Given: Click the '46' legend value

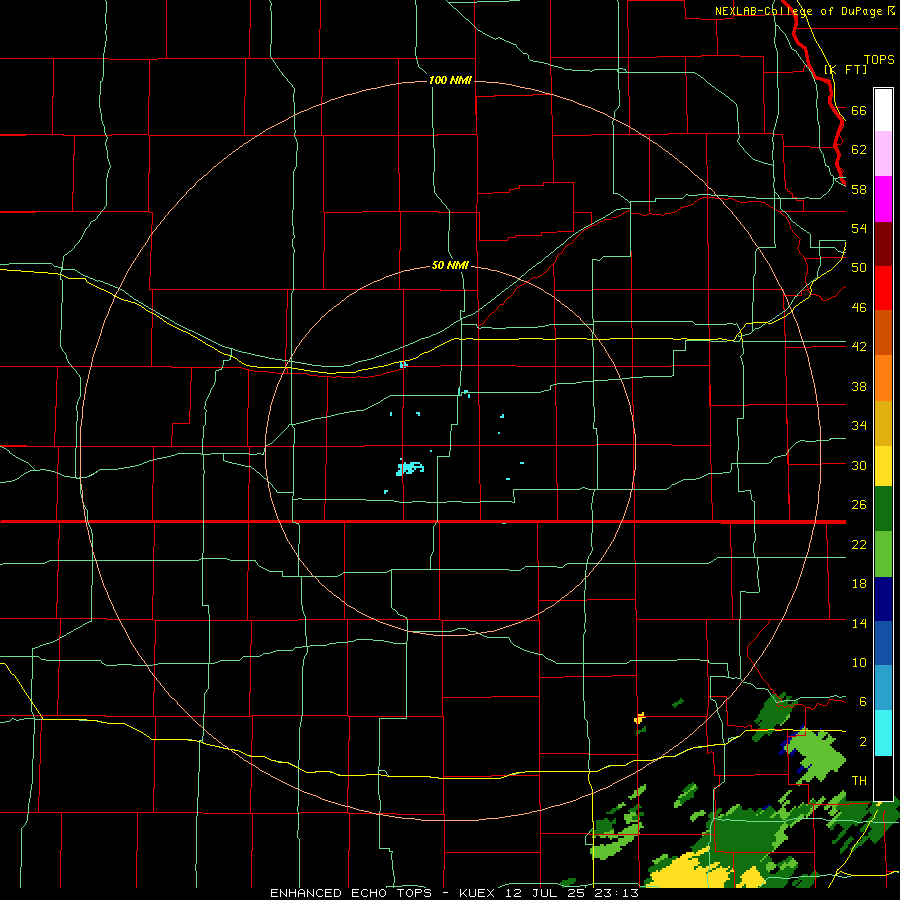Looking at the screenshot, I should [x=859, y=307].
